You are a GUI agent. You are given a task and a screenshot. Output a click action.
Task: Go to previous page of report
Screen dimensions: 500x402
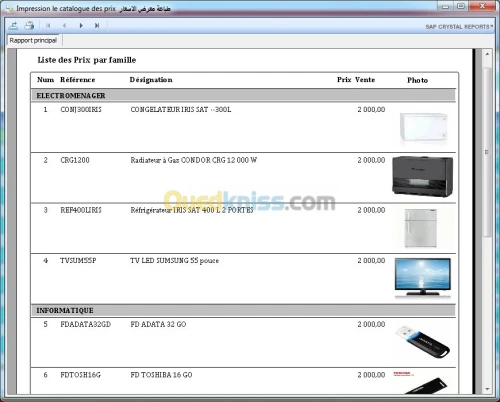[65, 25]
